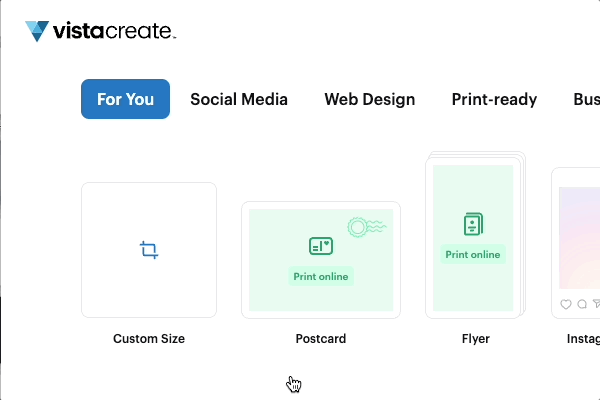
Task: Go to the Print-ready tab
Action: click(494, 100)
